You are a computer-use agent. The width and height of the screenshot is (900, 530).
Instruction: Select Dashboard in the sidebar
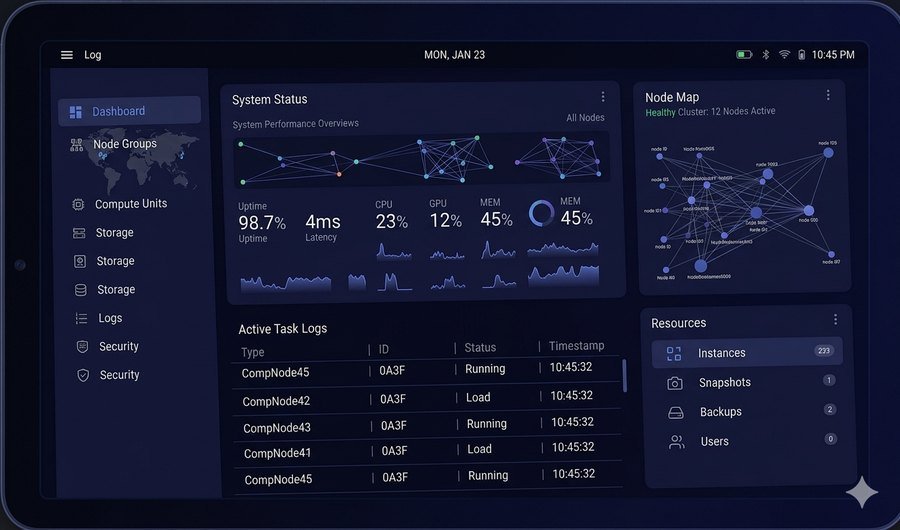(x=130, y=111)
